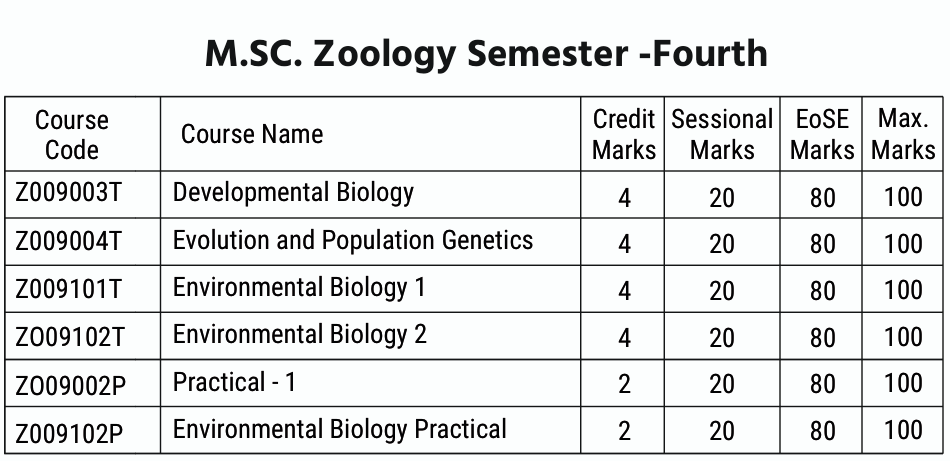The image size is (950, 461).
Task: Select course code Z009101T
Action: coord(69,290)
